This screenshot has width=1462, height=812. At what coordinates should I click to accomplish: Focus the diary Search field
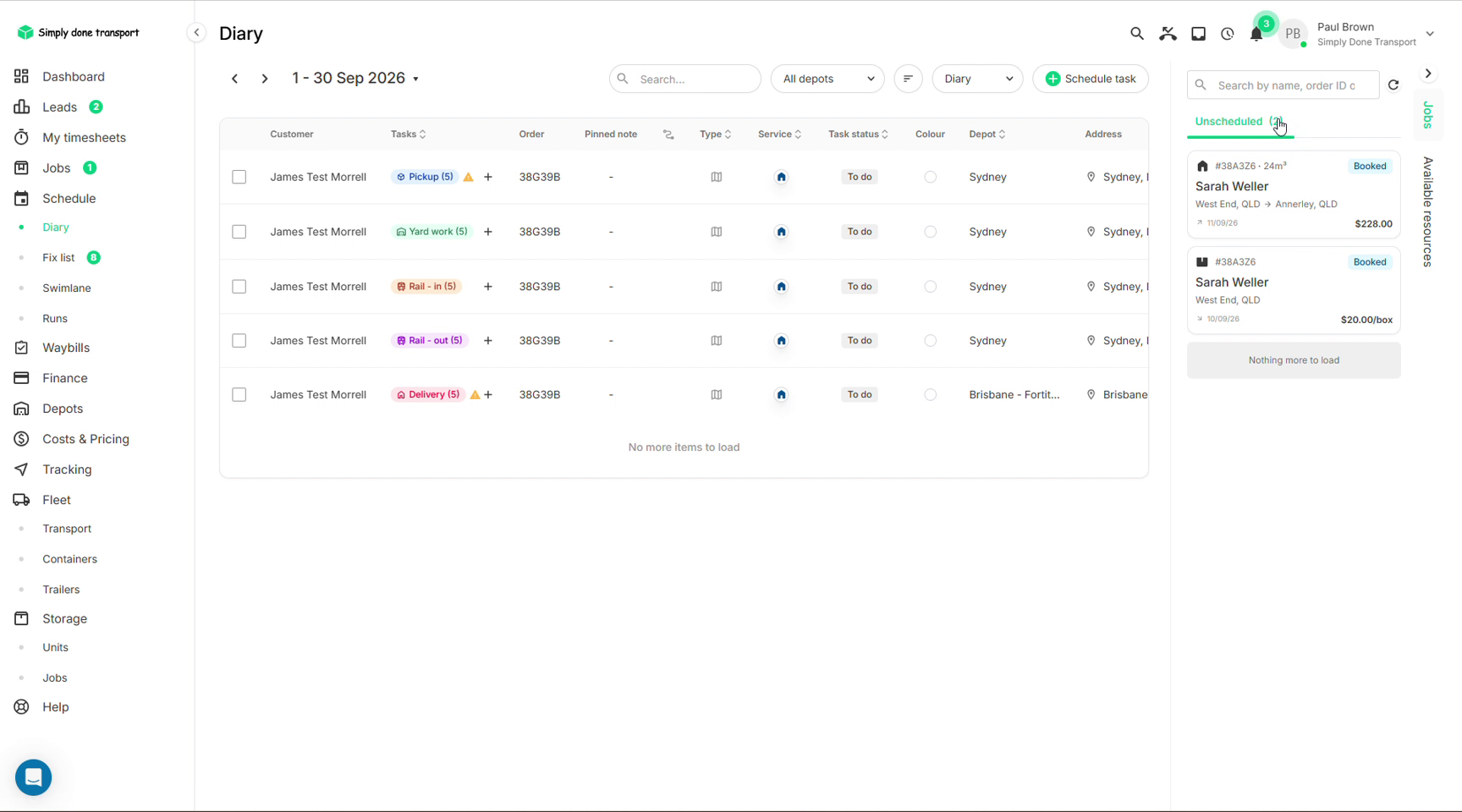[685, 79]
